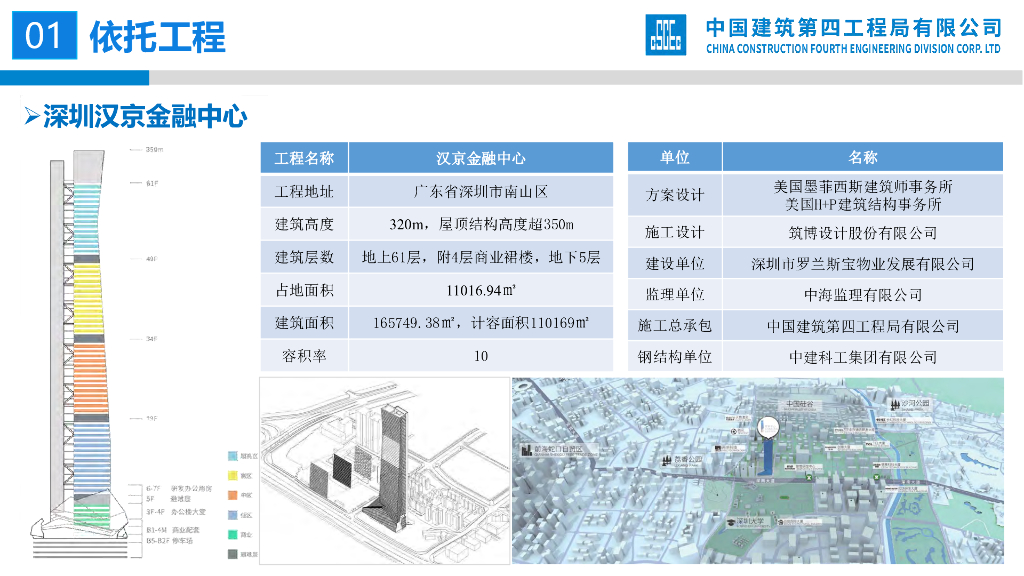This screenshot has width=1024, height=576.
Task: Click the 依托工程 slide title
Action: (158, 37)
